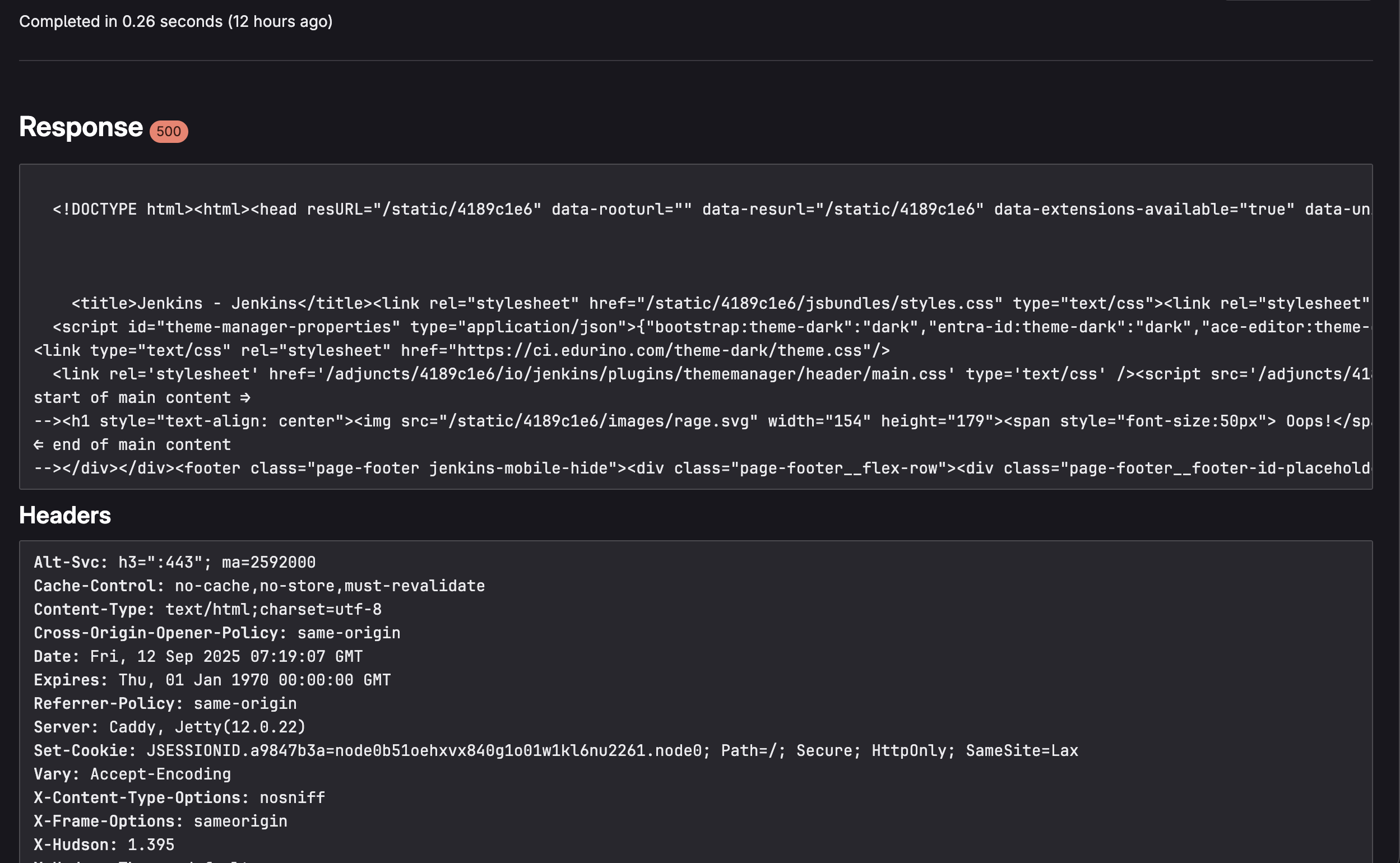Select the Headers heading
The width and height of the screenshot is (1400, 863).
pyautogui.click(x=65, y=516)
